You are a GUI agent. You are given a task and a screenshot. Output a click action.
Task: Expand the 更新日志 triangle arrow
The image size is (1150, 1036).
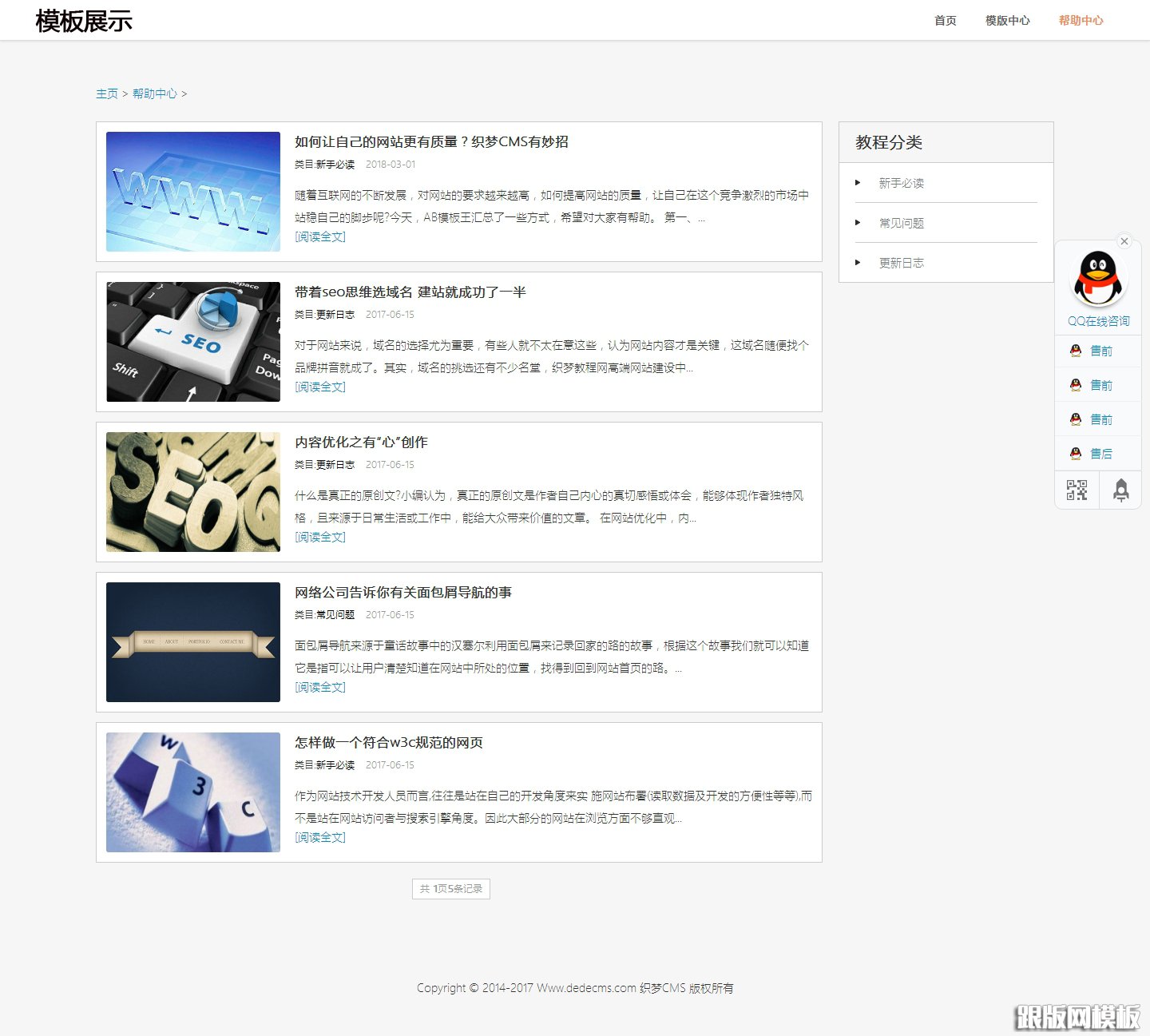[x=859, y=262]
